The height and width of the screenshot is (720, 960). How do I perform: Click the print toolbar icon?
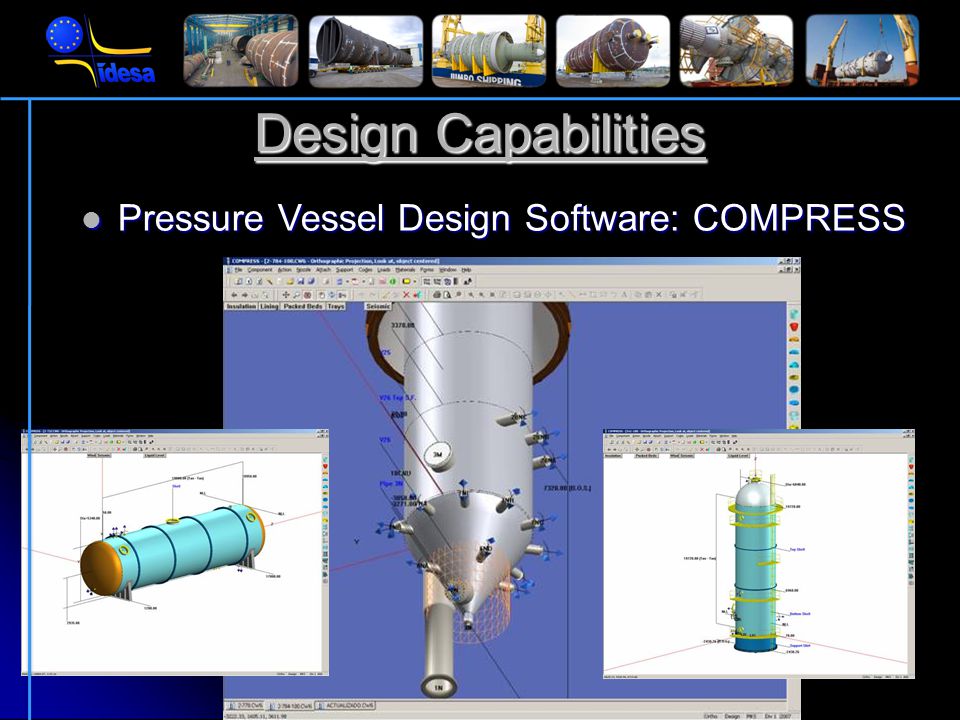(437, 294)
